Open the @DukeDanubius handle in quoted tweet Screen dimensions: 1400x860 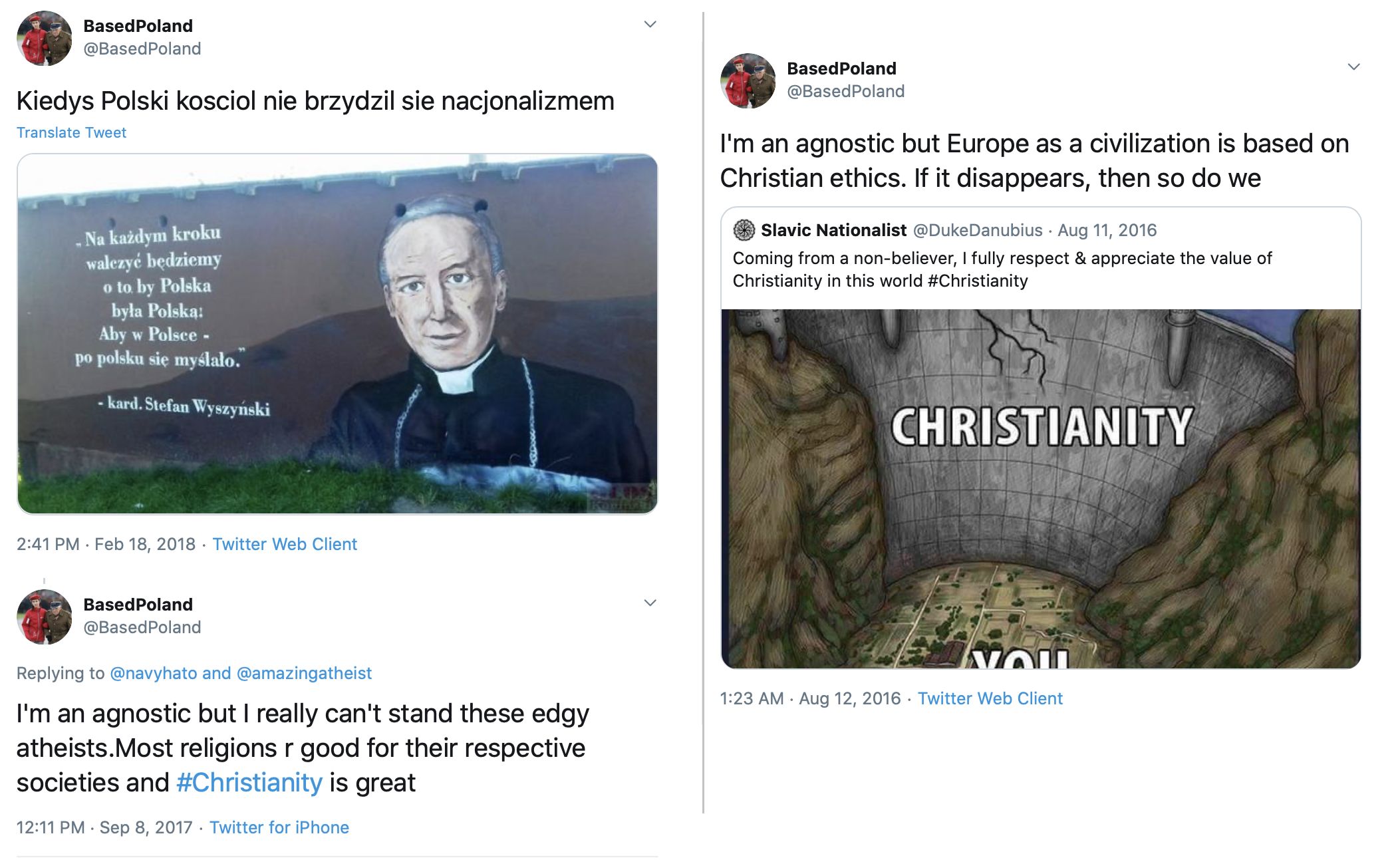click(978, 230)
